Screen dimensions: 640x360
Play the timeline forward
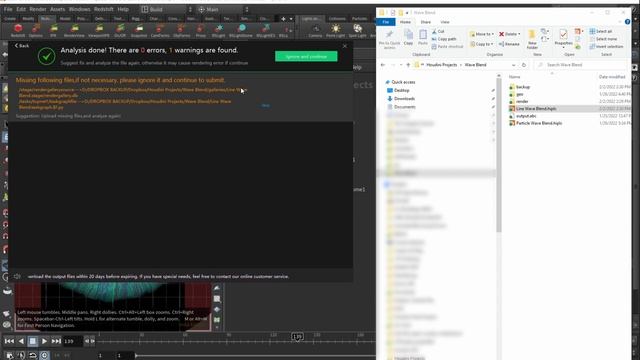[x=44, y=341]
